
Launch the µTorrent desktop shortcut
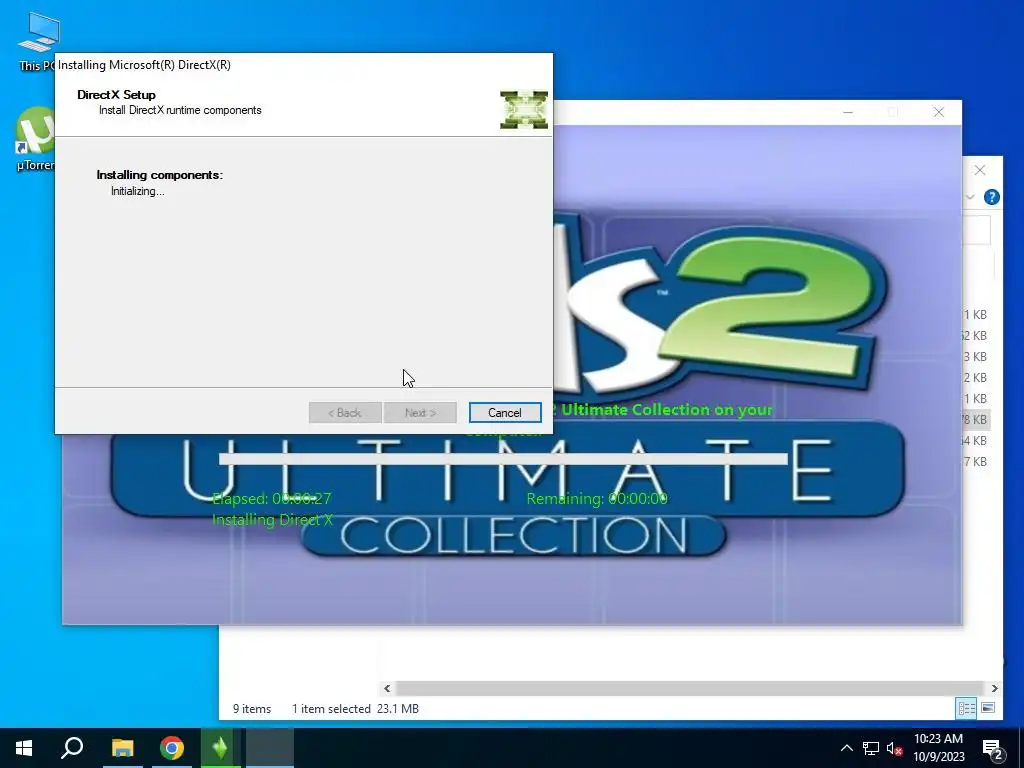pos(35,138)
